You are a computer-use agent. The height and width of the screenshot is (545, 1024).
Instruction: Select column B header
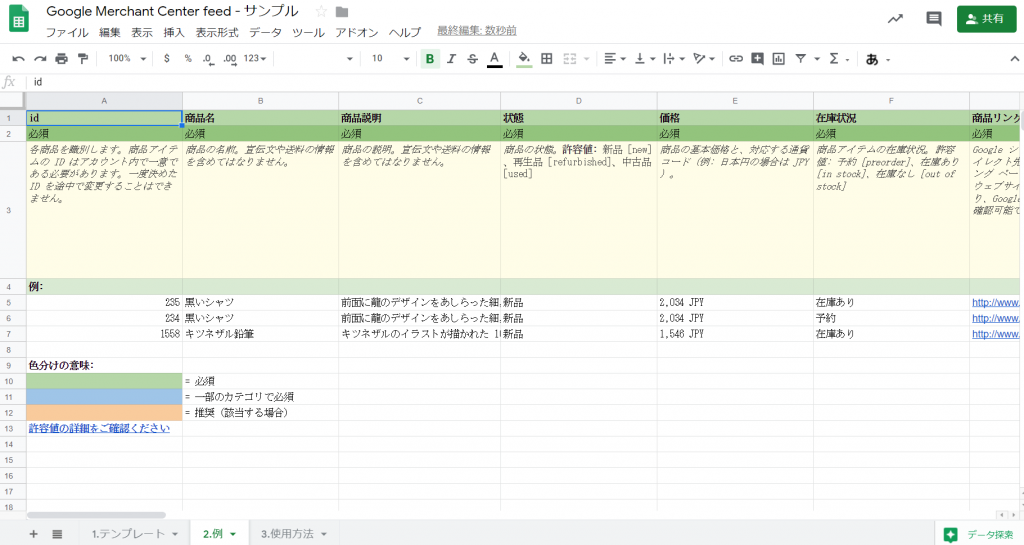[x=260, y=101]
